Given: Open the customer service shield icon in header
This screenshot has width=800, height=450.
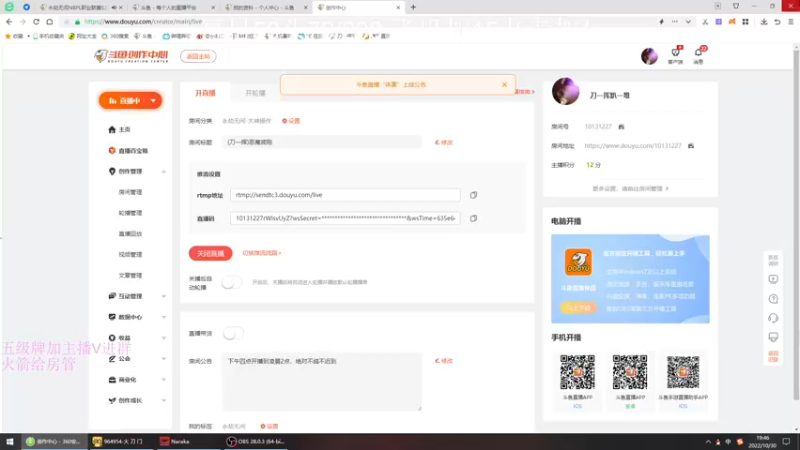Looking at the screenshot, I should (676, 53).
